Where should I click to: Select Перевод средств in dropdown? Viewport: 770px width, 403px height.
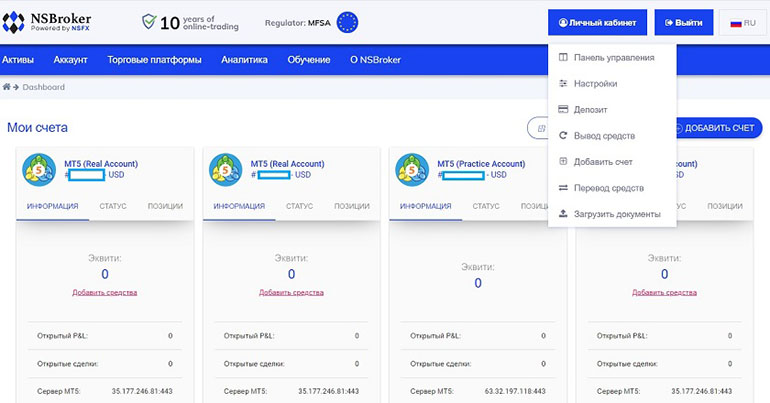pos(612,188)
